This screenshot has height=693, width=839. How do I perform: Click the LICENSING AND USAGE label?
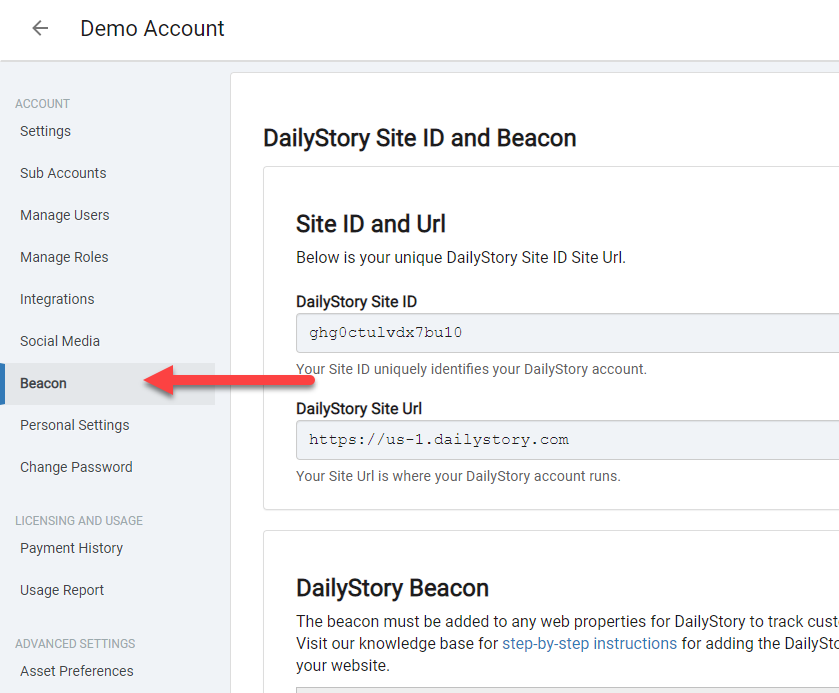79,521
